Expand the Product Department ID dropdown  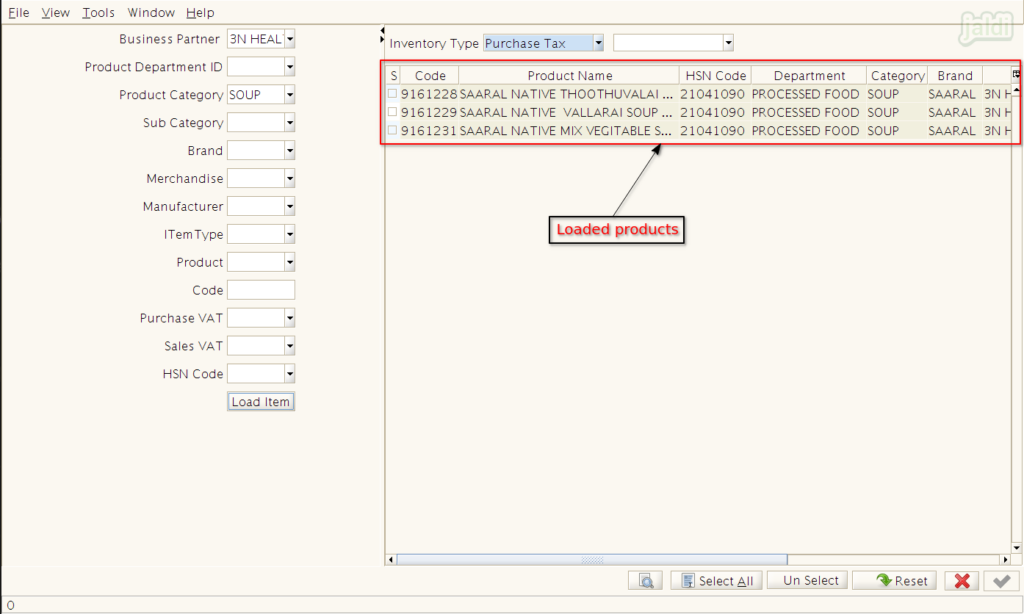(290, 67)
